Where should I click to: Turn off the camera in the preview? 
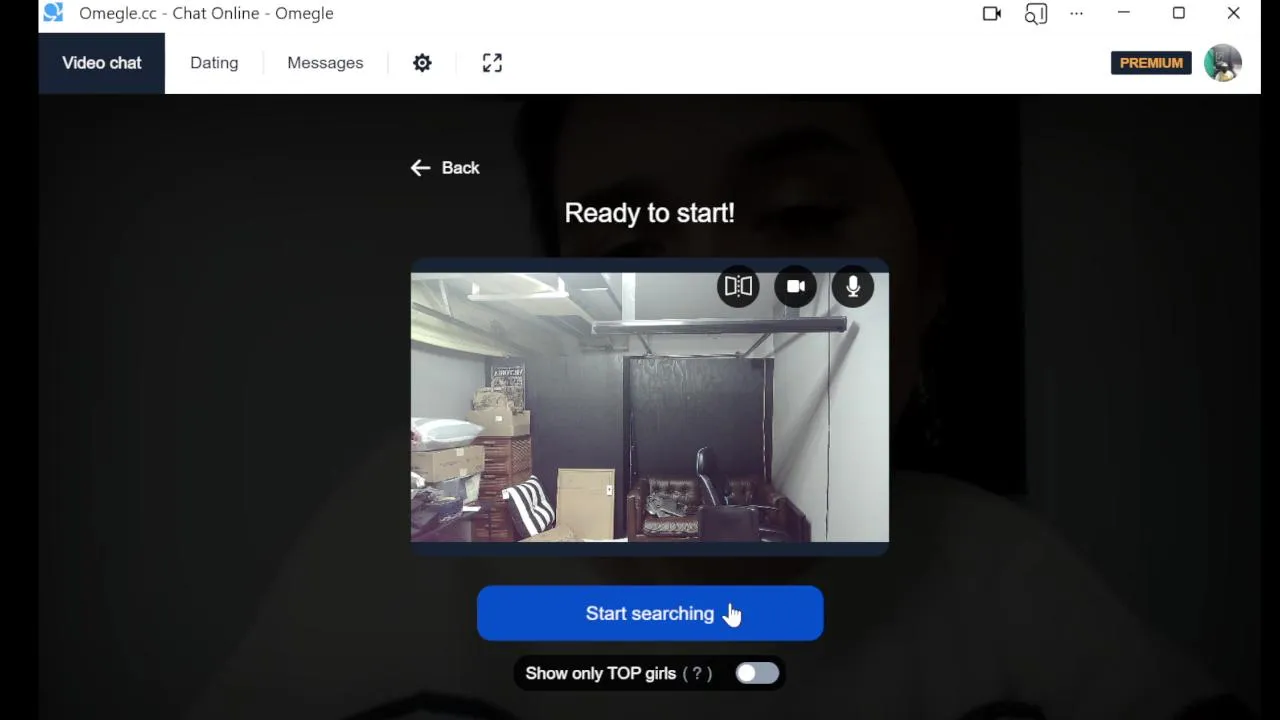pyautogui.click(x=796, y=287)
